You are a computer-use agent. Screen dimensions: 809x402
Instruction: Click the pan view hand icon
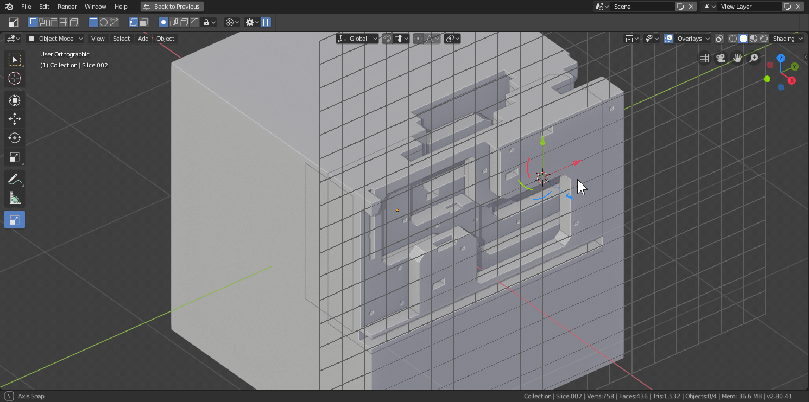pyautogui.click(x=738, y=58)
